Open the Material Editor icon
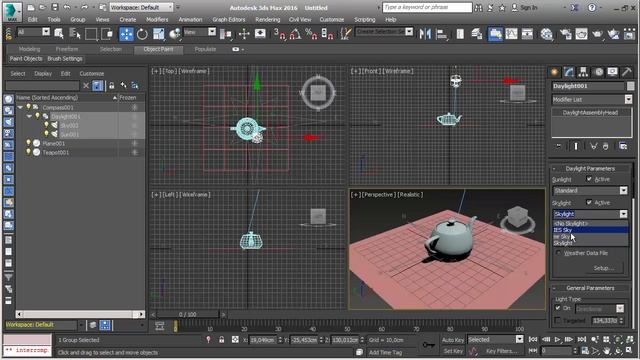The image size is (640, 360). click(x=546, y=34)
